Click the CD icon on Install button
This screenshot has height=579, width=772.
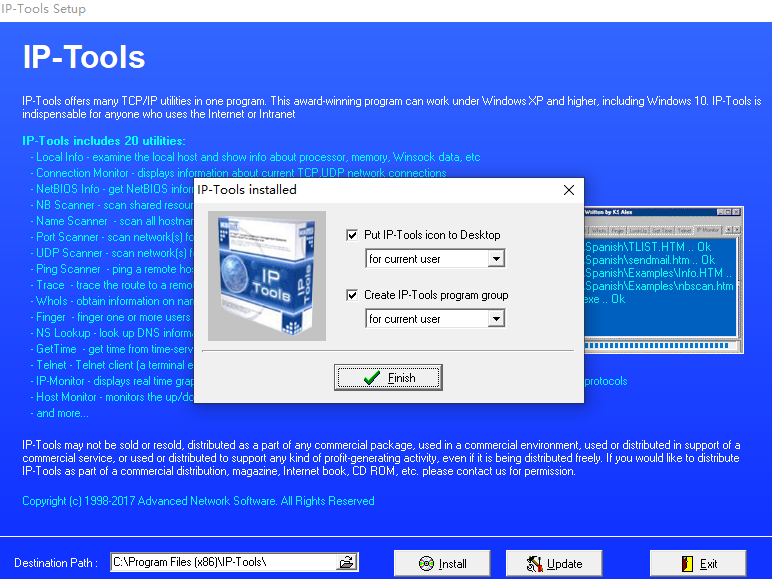coord(426,563)
